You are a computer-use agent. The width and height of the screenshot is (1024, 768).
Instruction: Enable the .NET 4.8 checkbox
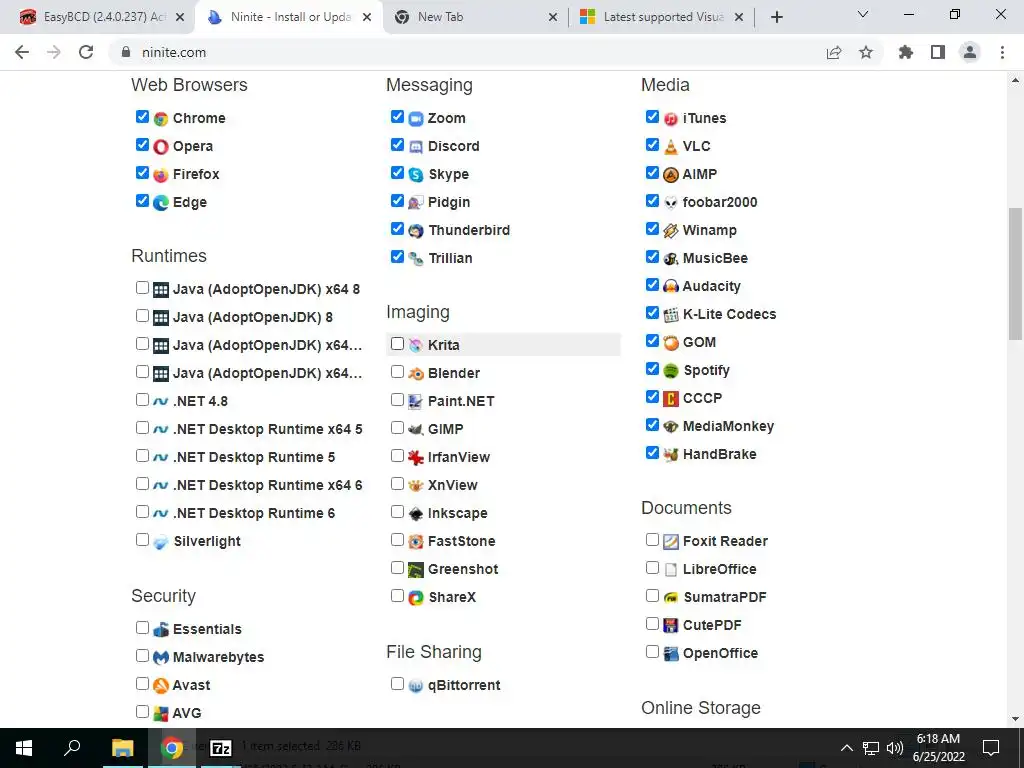point(142,400)
